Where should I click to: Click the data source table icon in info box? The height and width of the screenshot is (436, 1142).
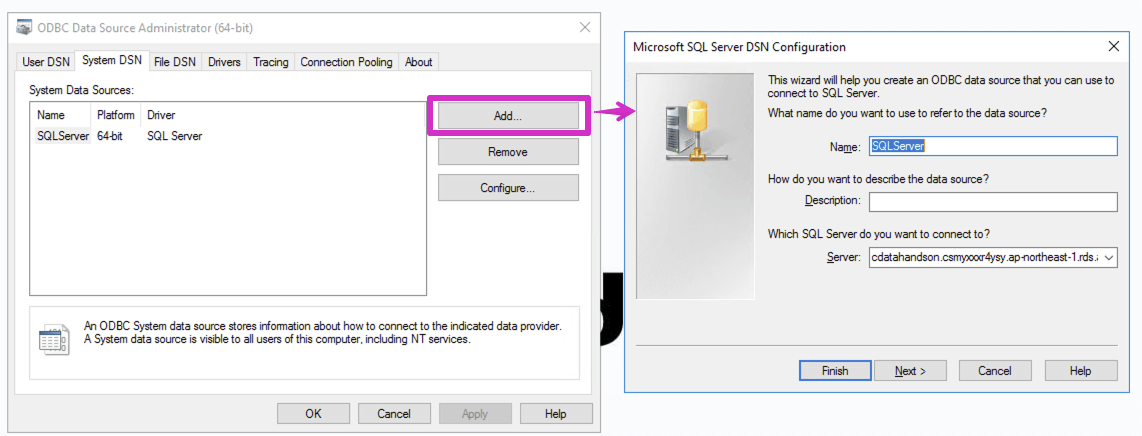click(x=53, y=339)
